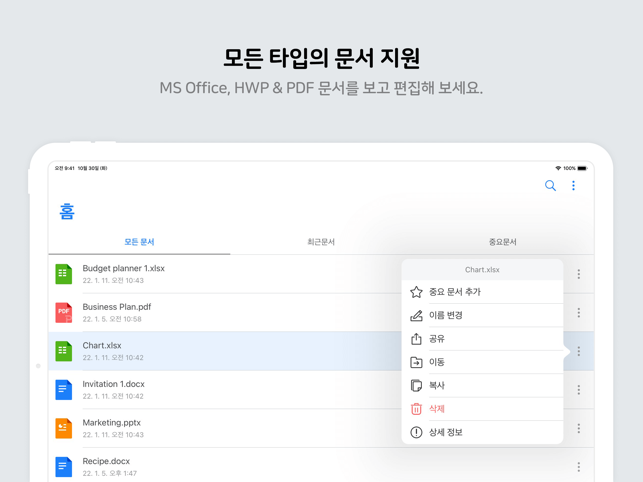Choose 중요 문서 추가 from the menu
The image size is (643, 482).
[x=482, y=292]
